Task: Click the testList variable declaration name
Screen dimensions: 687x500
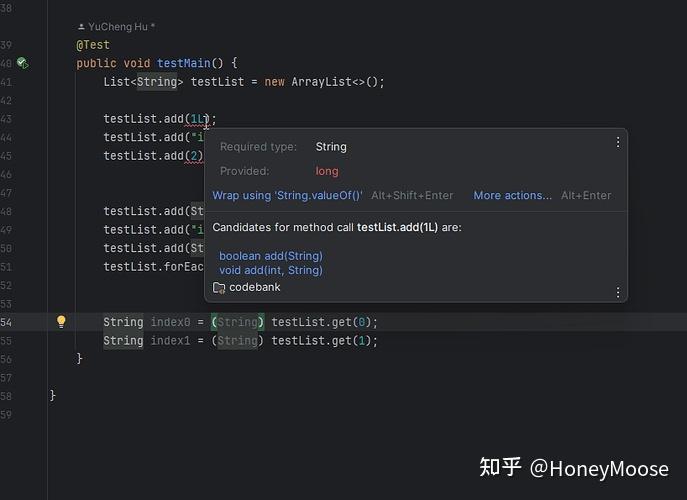Action: [x=217, y=82]
